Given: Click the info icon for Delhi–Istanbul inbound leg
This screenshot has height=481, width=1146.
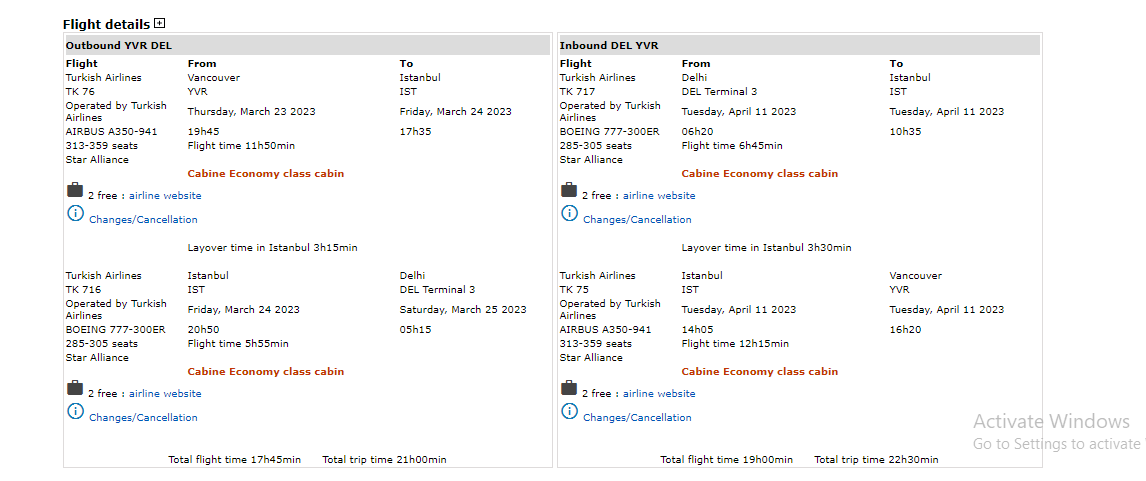Looking at the screenshot, I should point(569,213).
